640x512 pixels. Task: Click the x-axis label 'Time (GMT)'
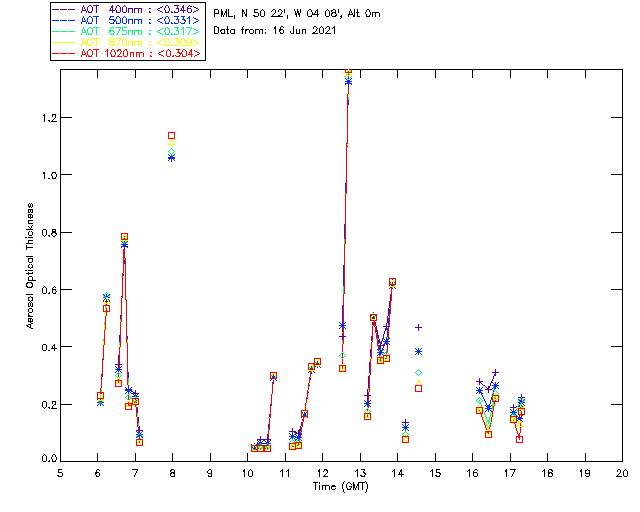click(341, 487)
